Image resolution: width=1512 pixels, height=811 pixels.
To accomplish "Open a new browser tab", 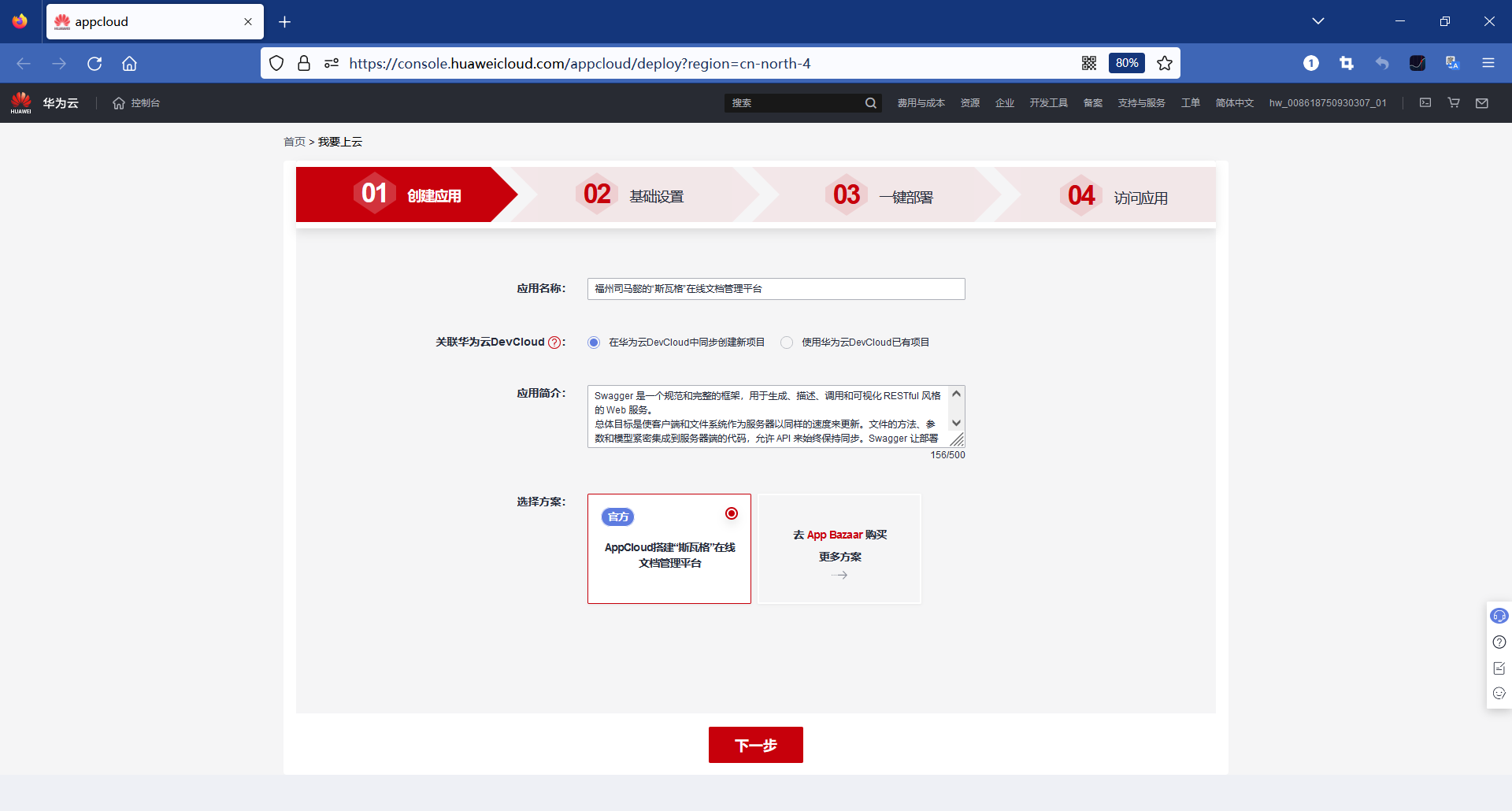I will [x=285, y=22].
